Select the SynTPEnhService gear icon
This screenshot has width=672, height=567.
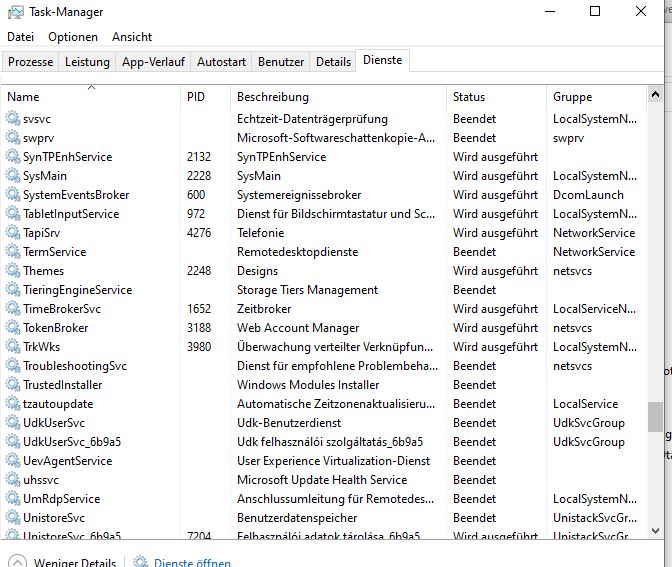point(13,157)
